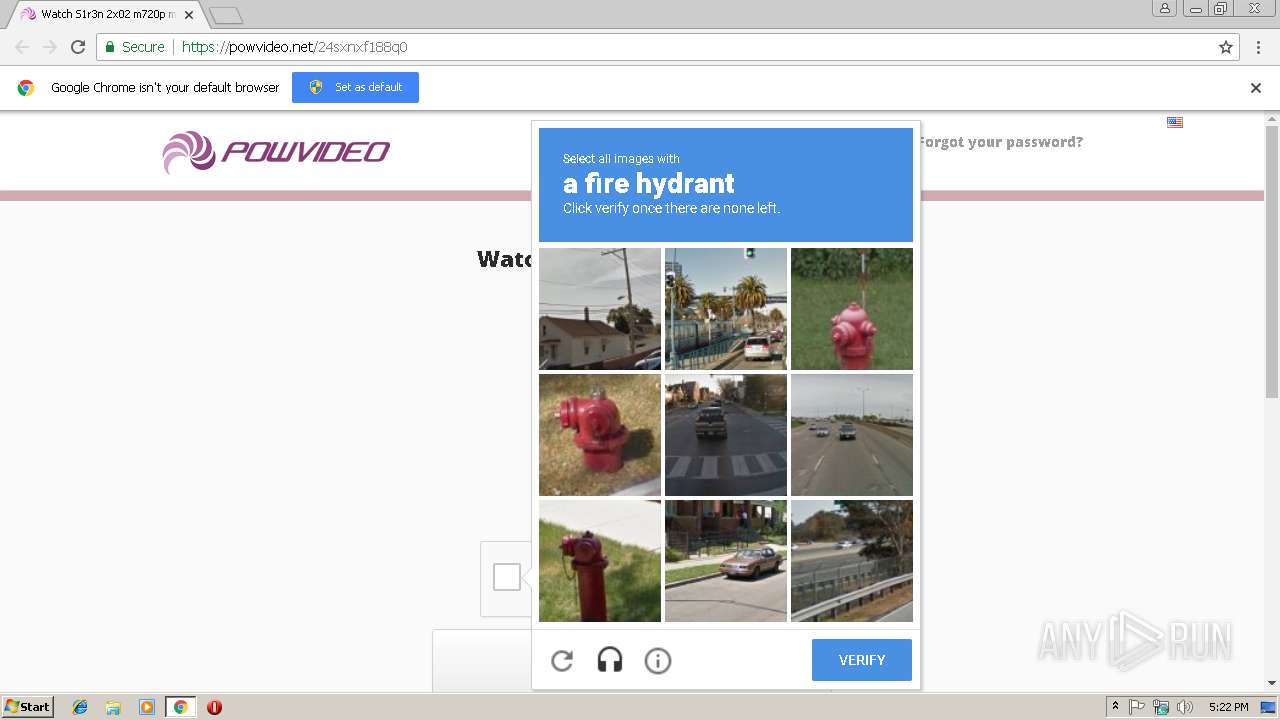Show hidden system tray icons
Viewport: 1280px width, 720px height.
[1115, 707]
